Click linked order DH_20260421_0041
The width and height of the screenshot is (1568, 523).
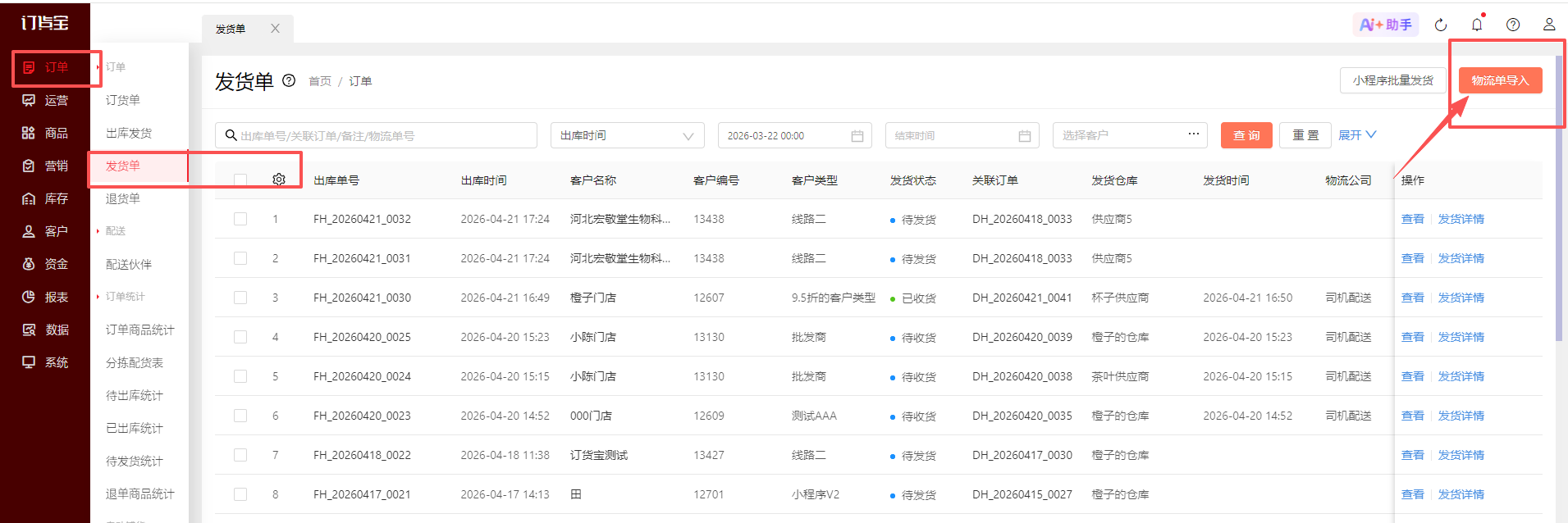click(1022, 298)
